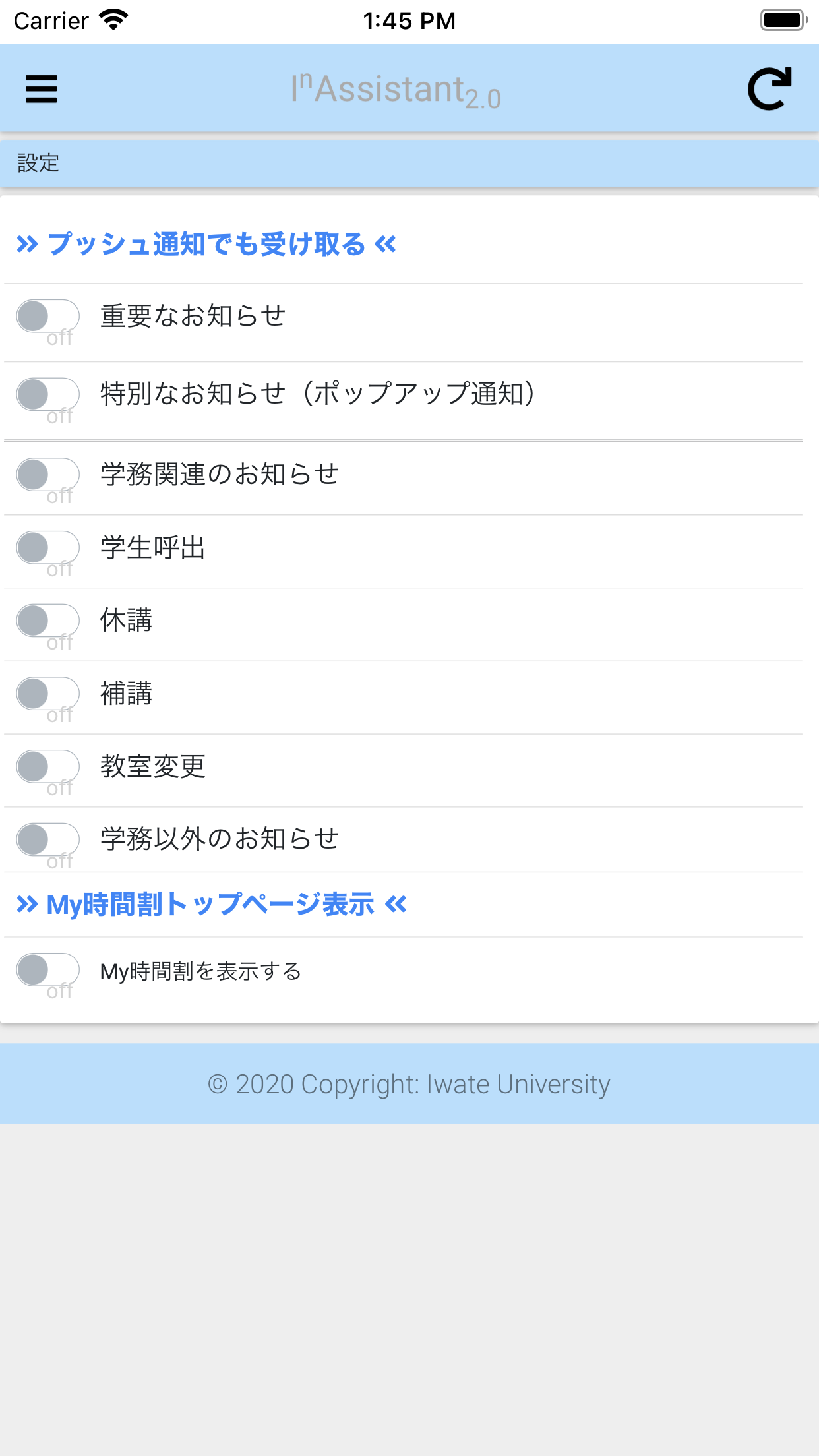Click the double chevron before プッシュ通知でも受け取る
Screen dimensions: 819x1456
(x=27, y=245)
